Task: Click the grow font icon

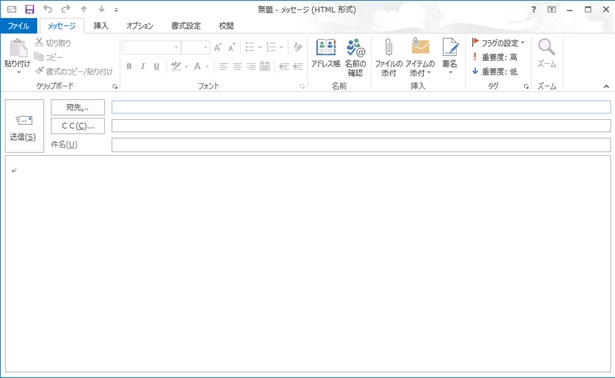Action: coord(218,47)
